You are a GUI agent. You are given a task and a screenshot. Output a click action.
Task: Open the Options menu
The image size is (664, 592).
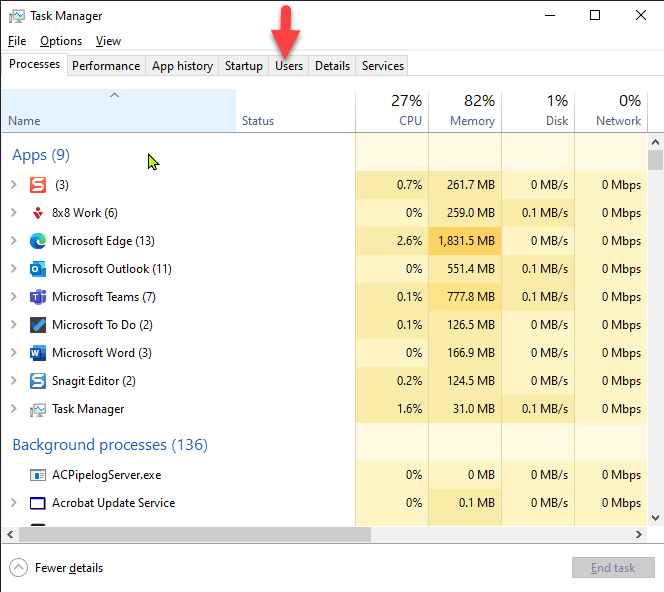(x=61, y=41)
